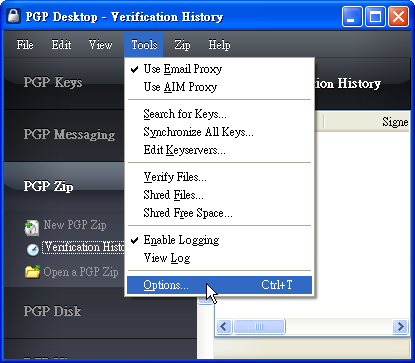Click the Open a PGP Zip folder icon

[32, 272]
